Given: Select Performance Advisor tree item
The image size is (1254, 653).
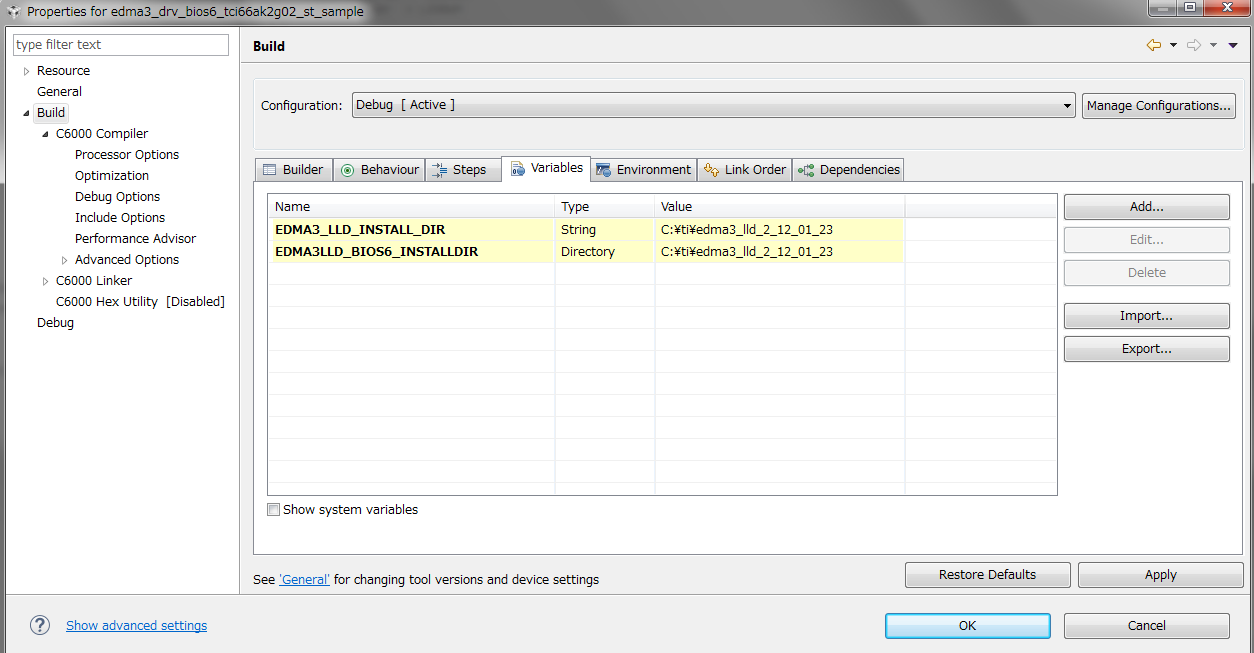Looking at the screenshot, I should click(135, 239).
